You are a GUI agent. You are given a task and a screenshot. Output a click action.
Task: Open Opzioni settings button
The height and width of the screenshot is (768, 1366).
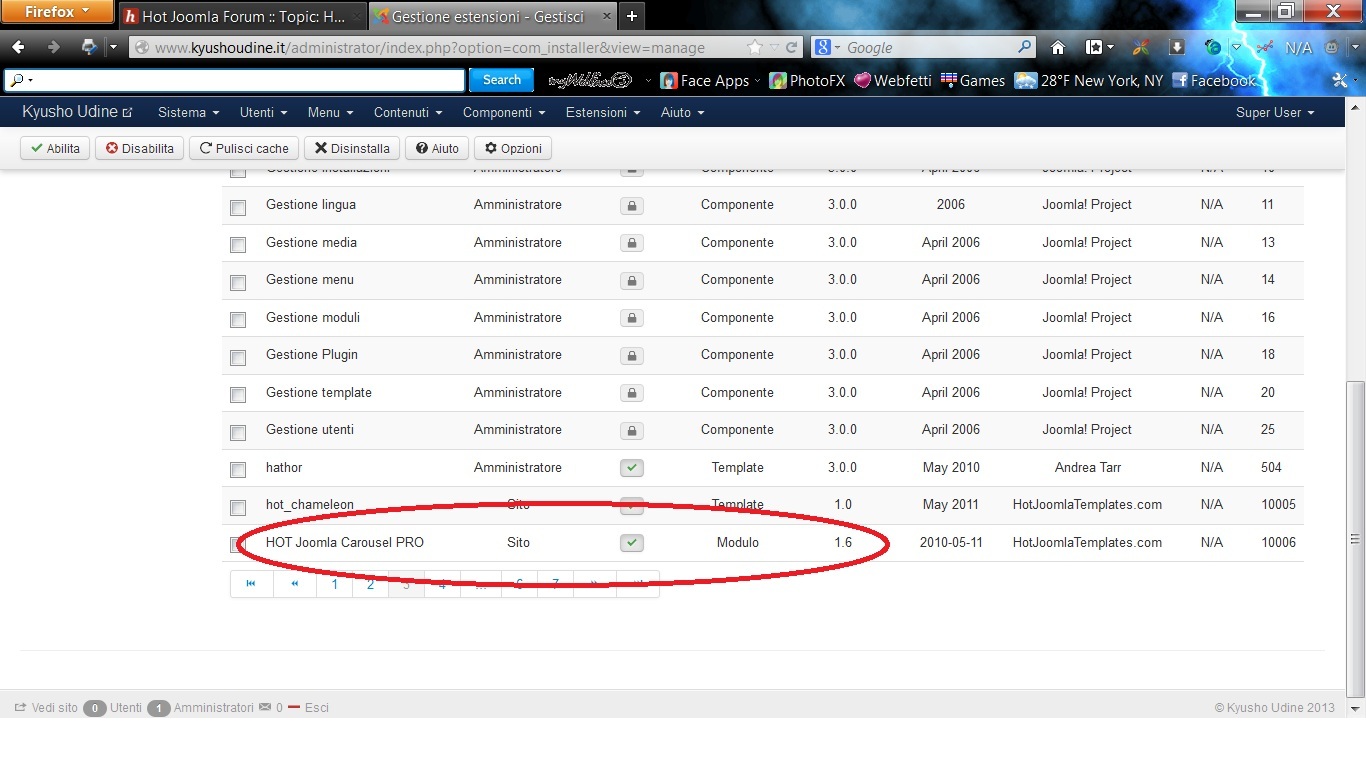[513, 148]
